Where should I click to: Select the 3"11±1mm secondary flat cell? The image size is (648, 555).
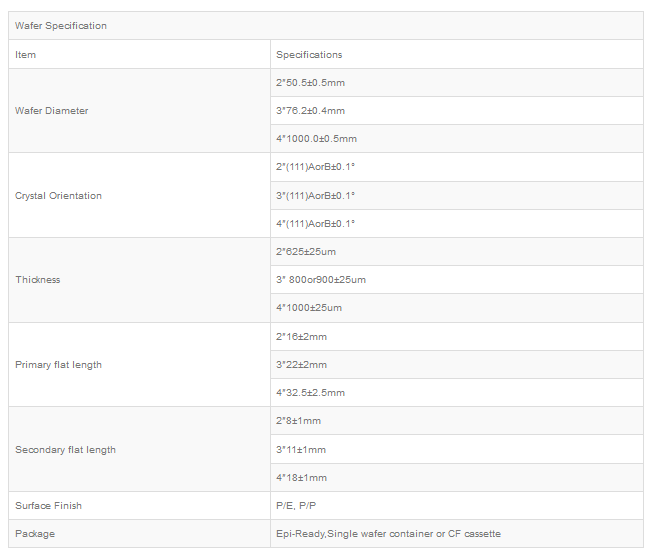(x=301, y=450)
